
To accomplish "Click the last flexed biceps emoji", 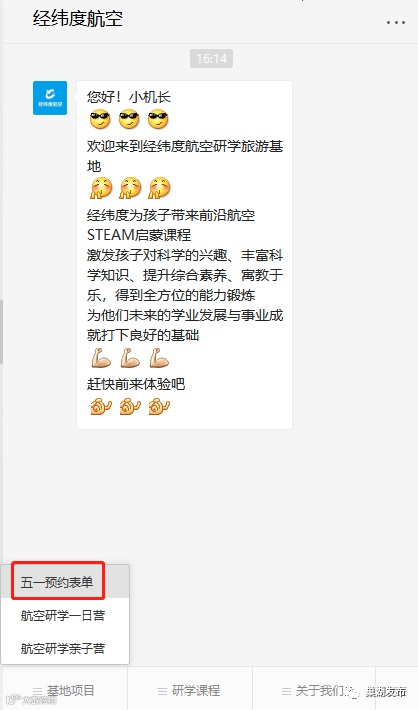I will (x=159, y=358).
